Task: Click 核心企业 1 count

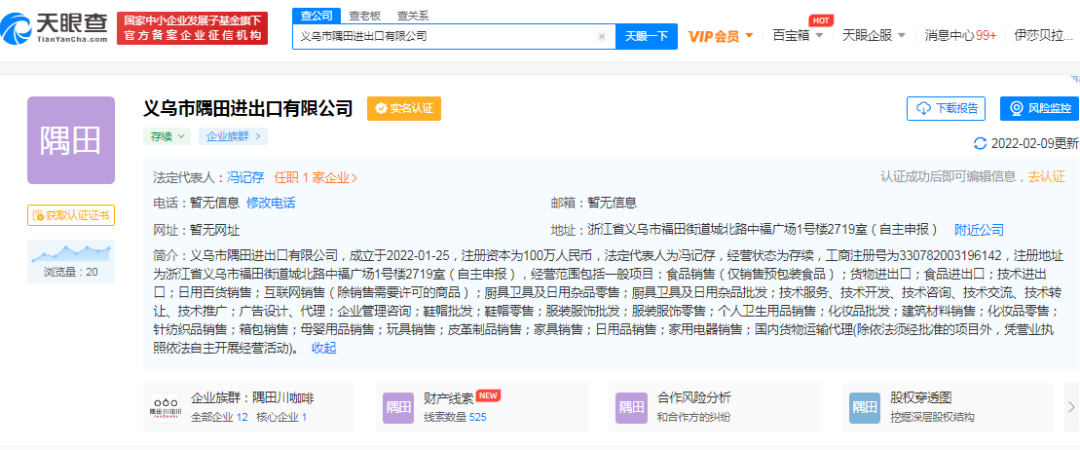Action: (282, 417)
